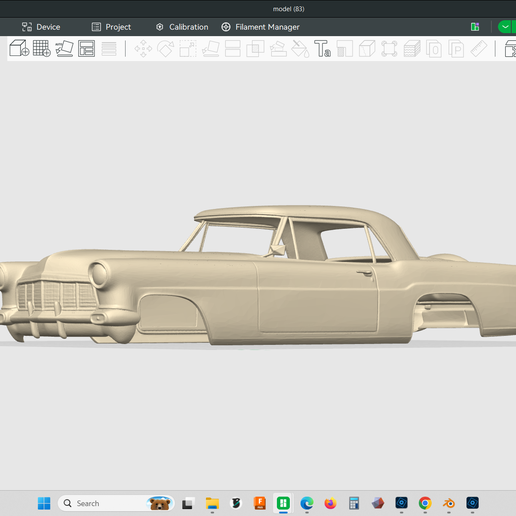The width and height of the screenshot is (516, 516).
Task: Click the black and teal taskbar icon
Action: pos(236,503)
